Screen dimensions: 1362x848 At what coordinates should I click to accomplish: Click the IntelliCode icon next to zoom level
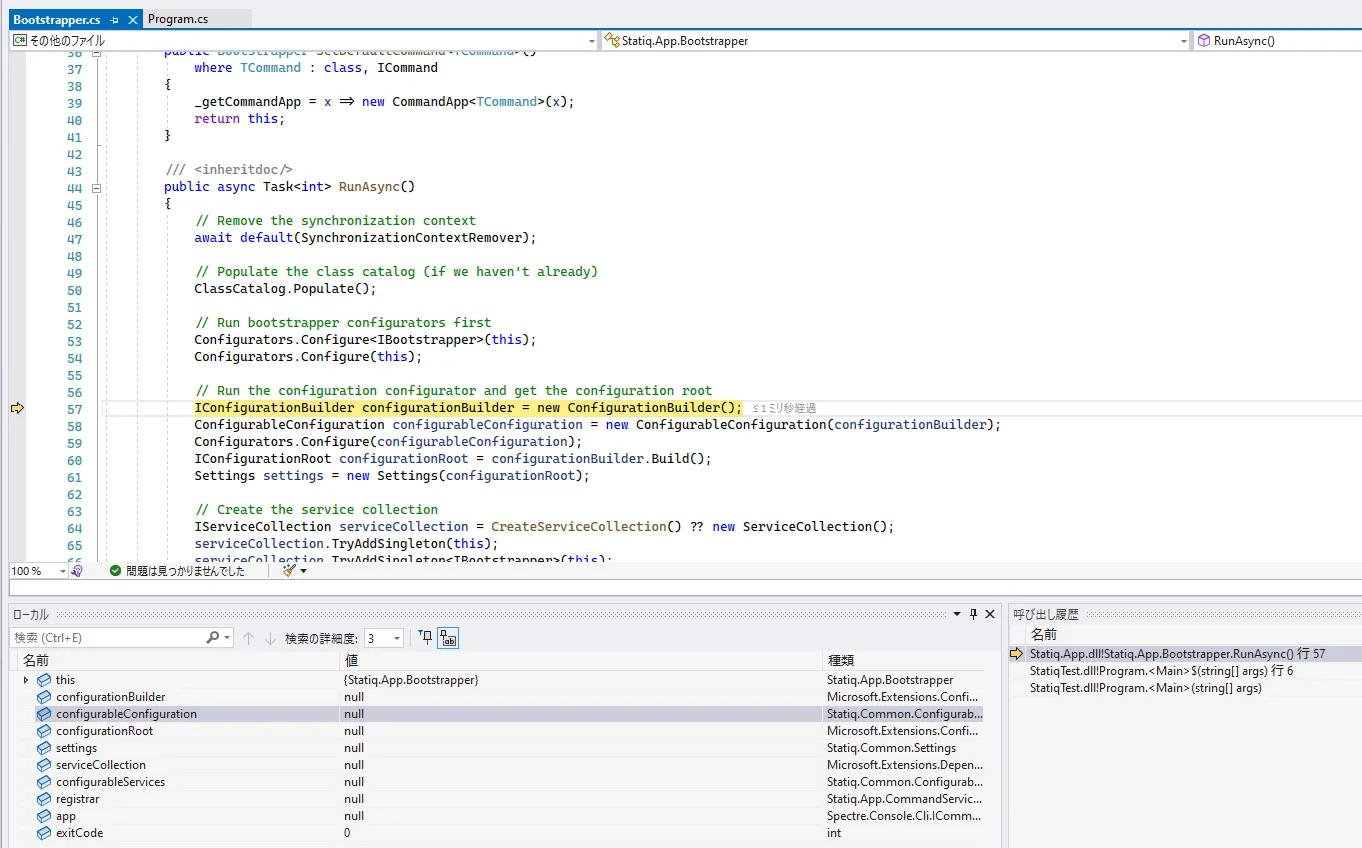[77, 570]
